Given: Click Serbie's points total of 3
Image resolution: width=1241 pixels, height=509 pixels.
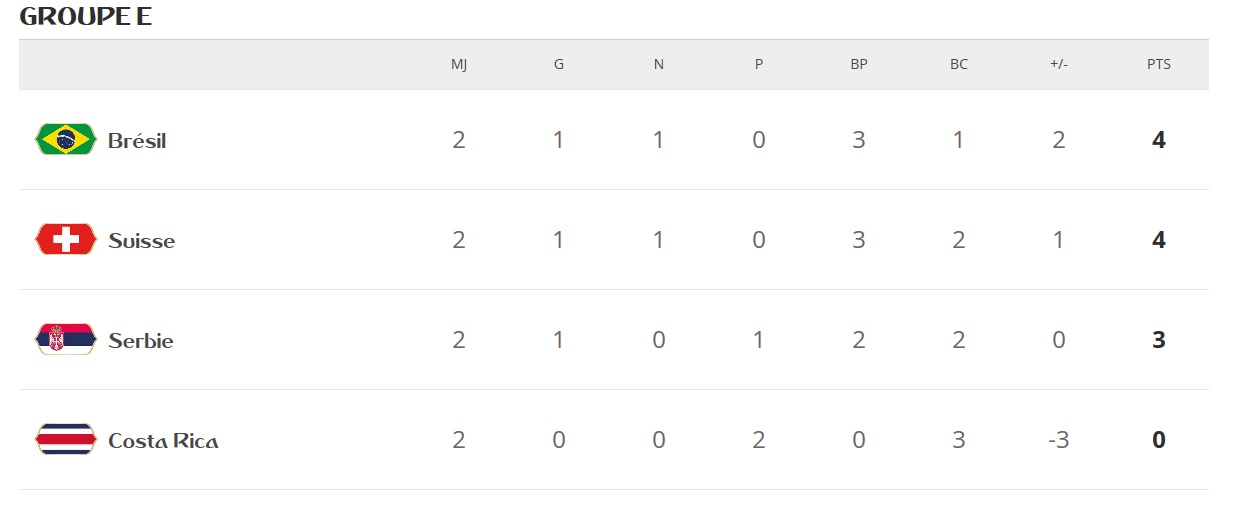Looking at the screenshot, I should (1158, 340).
